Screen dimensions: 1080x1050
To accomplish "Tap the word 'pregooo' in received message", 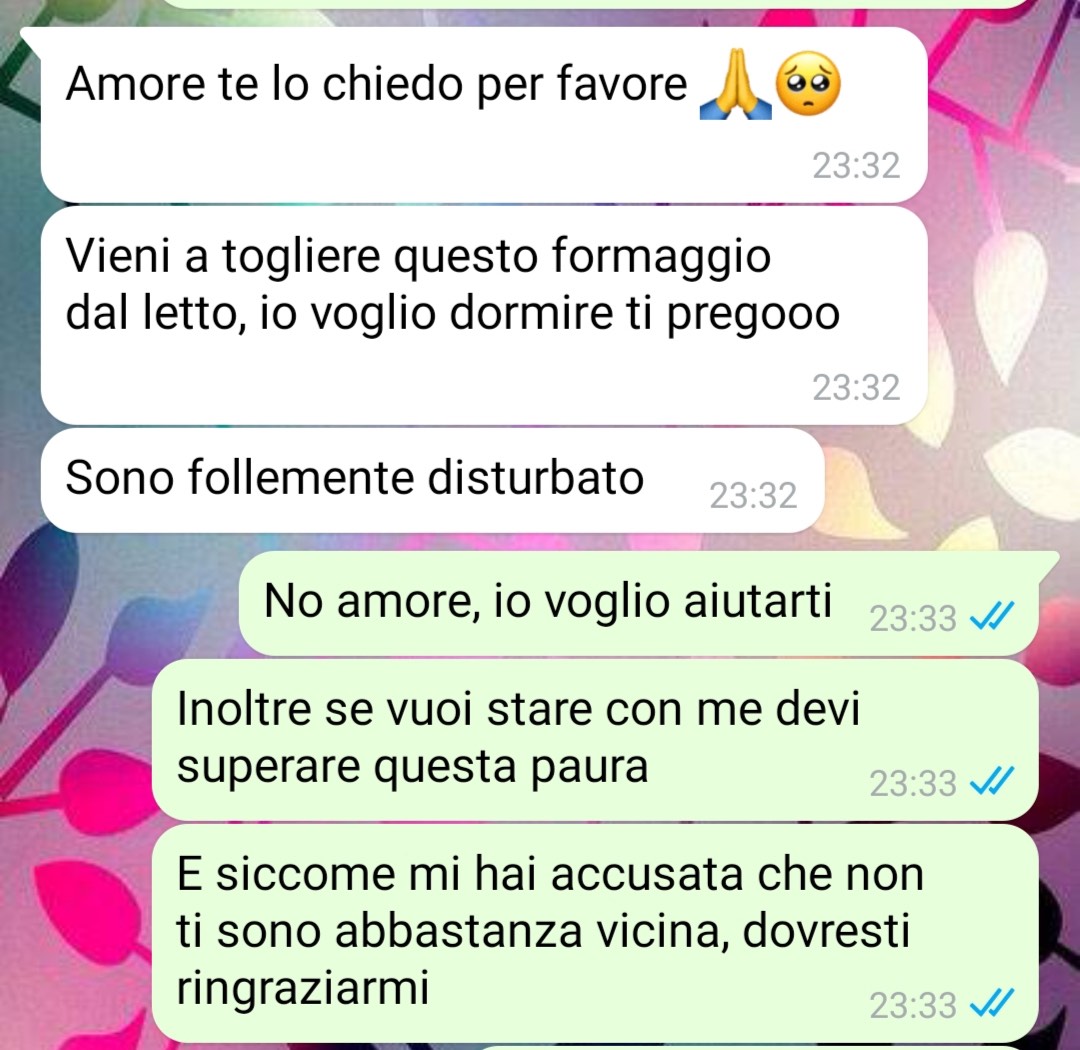I will tap(753, 316).
